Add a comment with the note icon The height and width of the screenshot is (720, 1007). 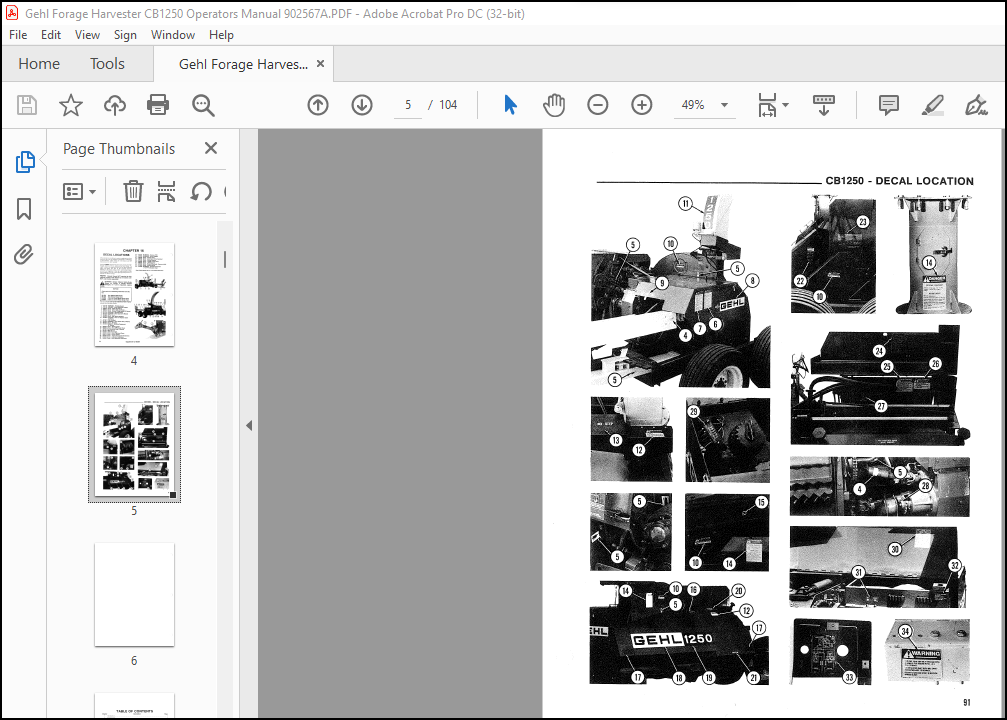coord(889,105)
